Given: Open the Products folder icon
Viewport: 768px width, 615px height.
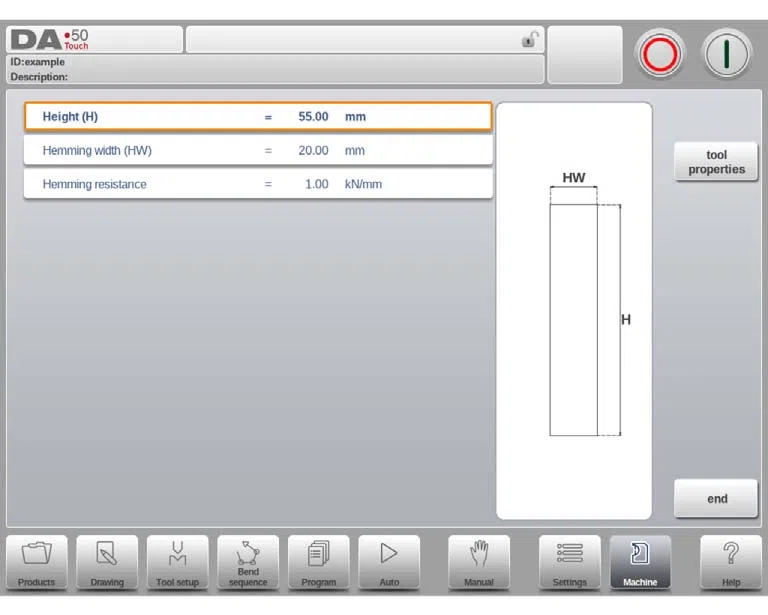Looking at the screenshot, I should click(37, 562).
